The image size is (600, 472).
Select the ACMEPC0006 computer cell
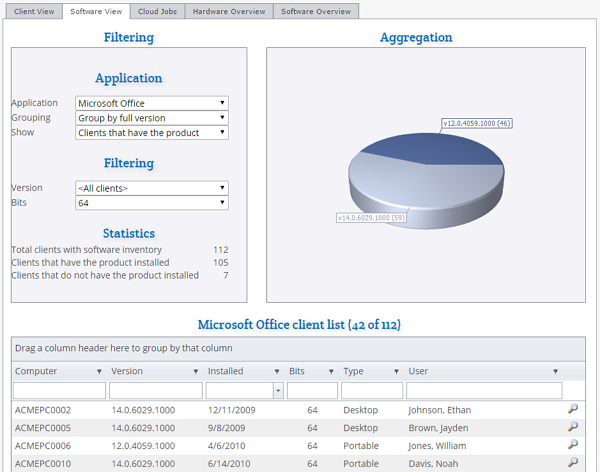[x=43, y=446]
